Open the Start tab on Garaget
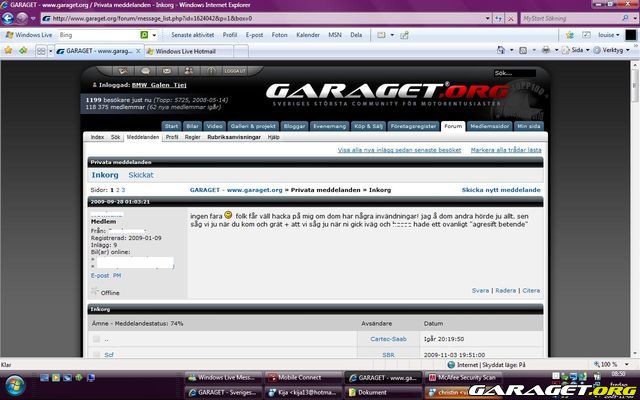 click(171, 126)
